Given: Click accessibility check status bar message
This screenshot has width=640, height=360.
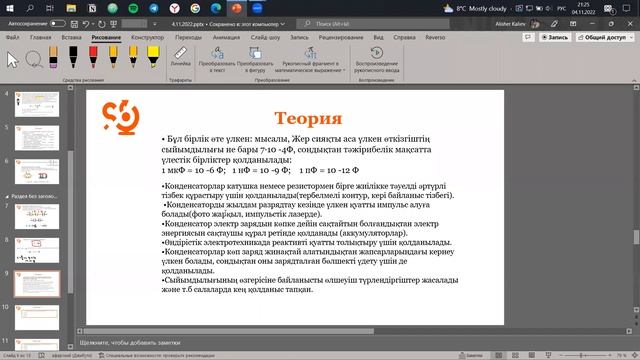Looking at the screenshot, I should [157, 356].
